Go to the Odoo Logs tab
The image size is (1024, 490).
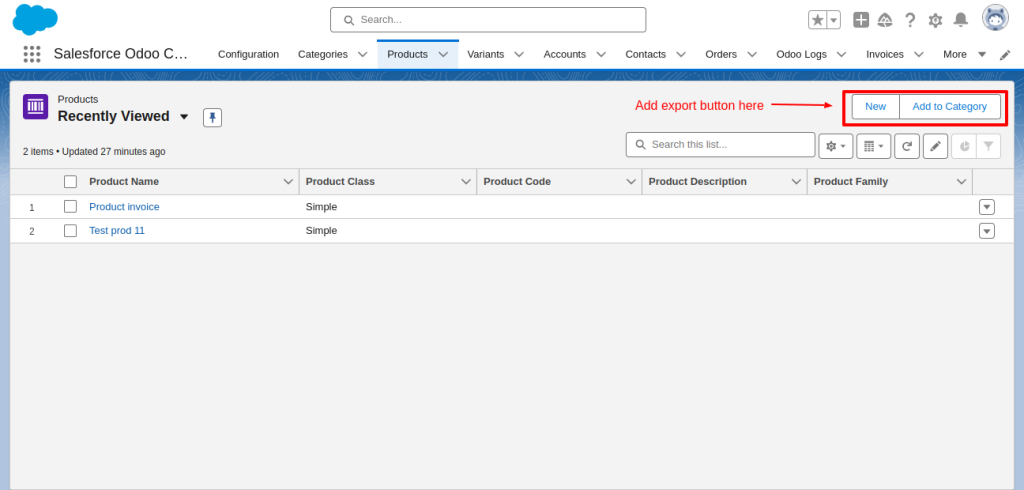[x=801, y=54]
